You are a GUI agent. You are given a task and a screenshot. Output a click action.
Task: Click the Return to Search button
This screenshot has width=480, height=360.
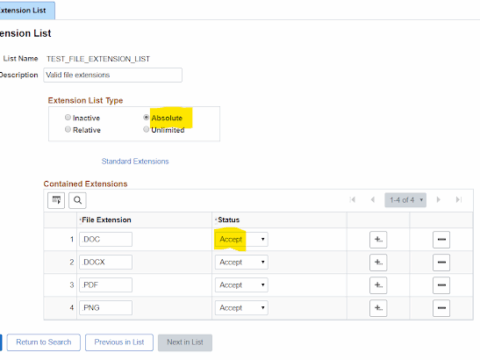coord(44,342)
